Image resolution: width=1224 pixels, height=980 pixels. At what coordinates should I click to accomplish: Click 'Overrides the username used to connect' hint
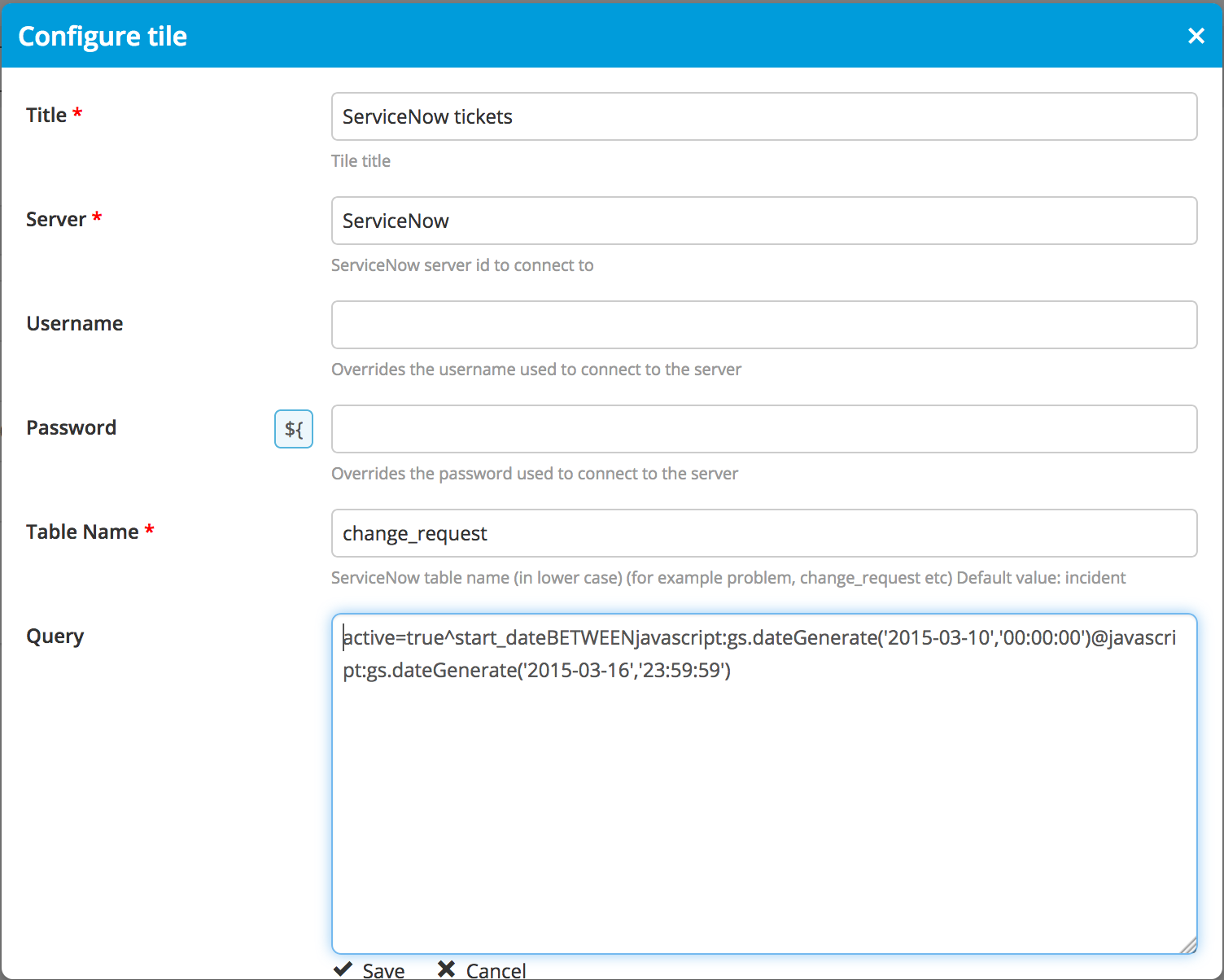coord(536,370)
